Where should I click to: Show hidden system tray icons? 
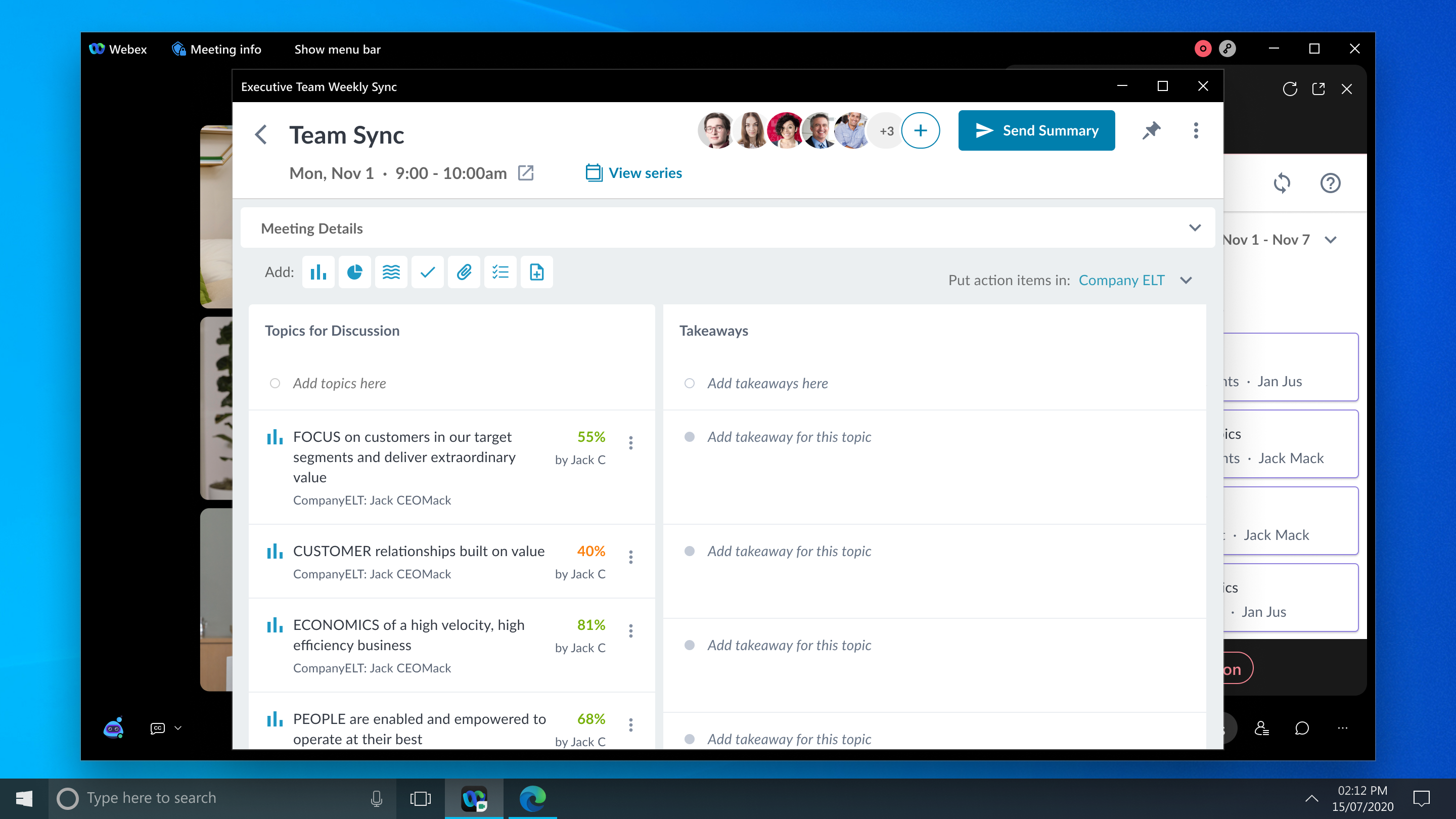1312,799
